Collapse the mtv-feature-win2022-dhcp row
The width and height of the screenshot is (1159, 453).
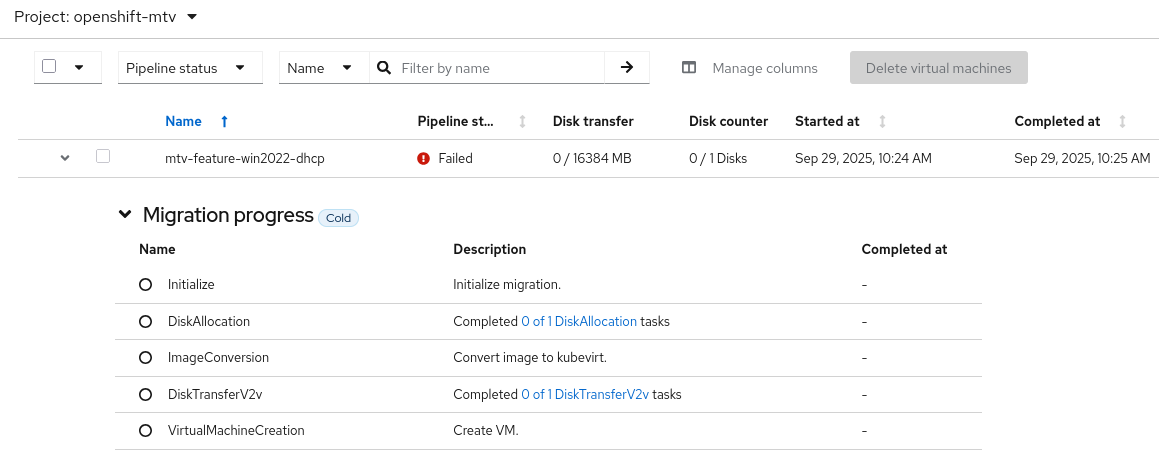65,158
